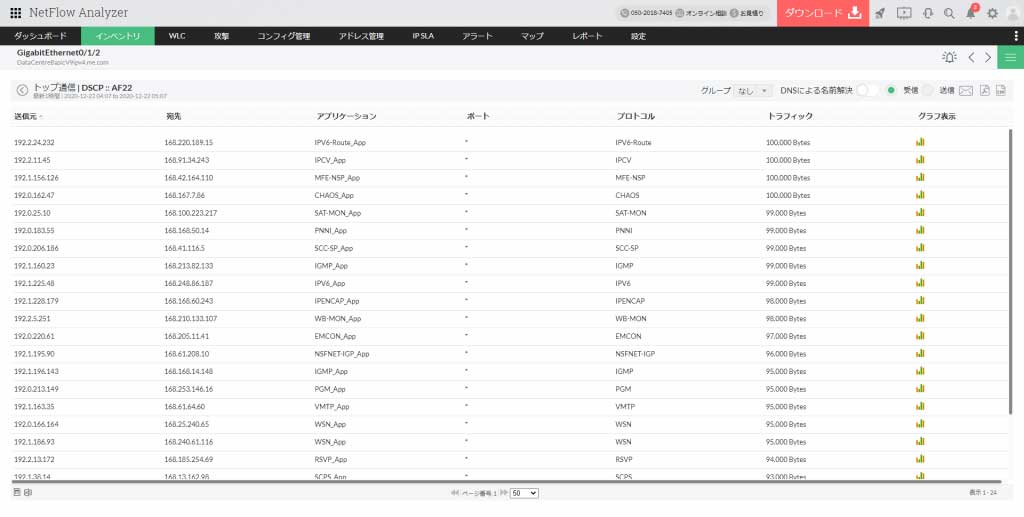Open the notifications bell icon

pyautogui.click(x=970, y=13)
